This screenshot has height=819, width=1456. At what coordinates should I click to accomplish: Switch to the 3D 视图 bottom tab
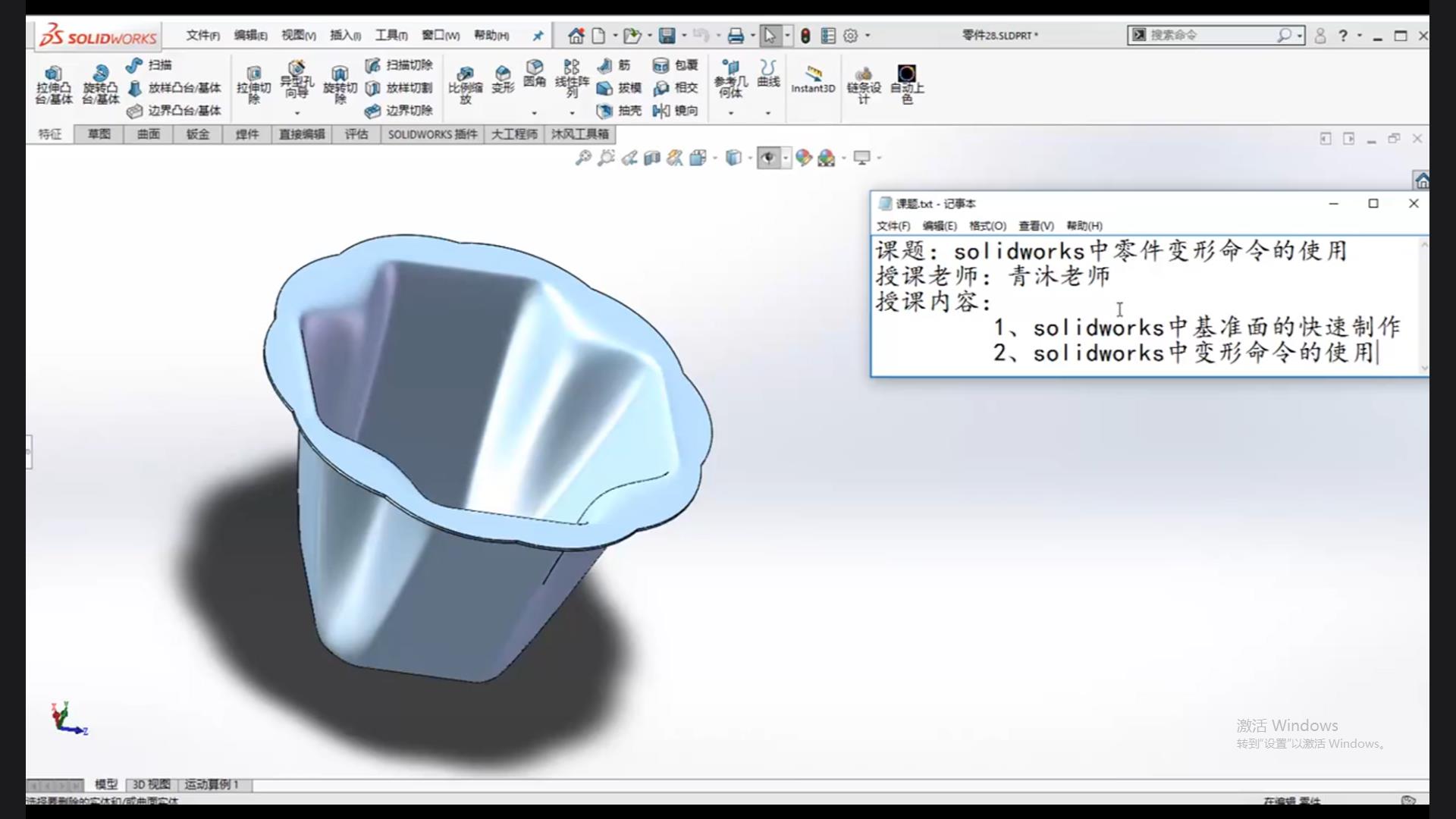point(152,785)
